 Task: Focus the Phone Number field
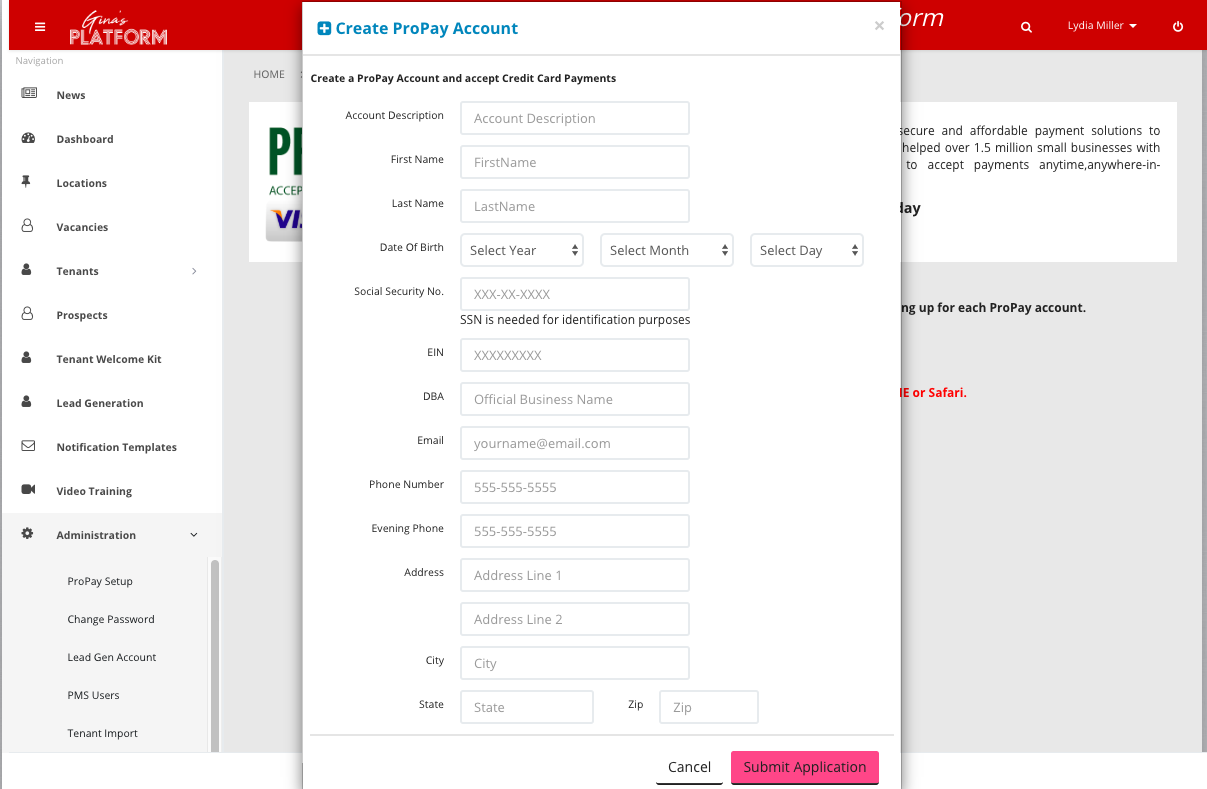pyautogui.click(x=575, y=487)
